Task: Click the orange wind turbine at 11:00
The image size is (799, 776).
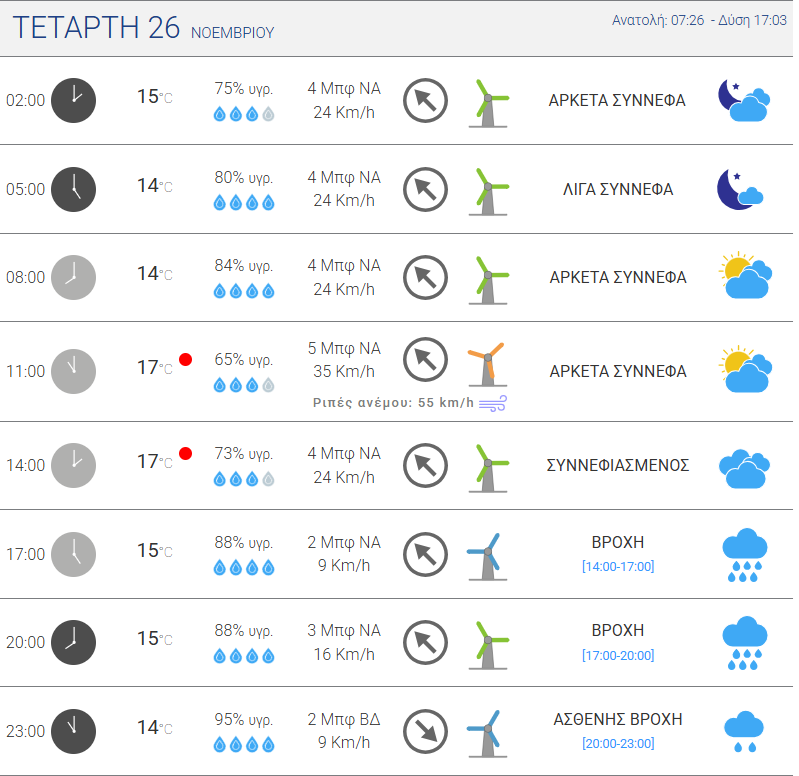Action: click(x=488, y=364)
